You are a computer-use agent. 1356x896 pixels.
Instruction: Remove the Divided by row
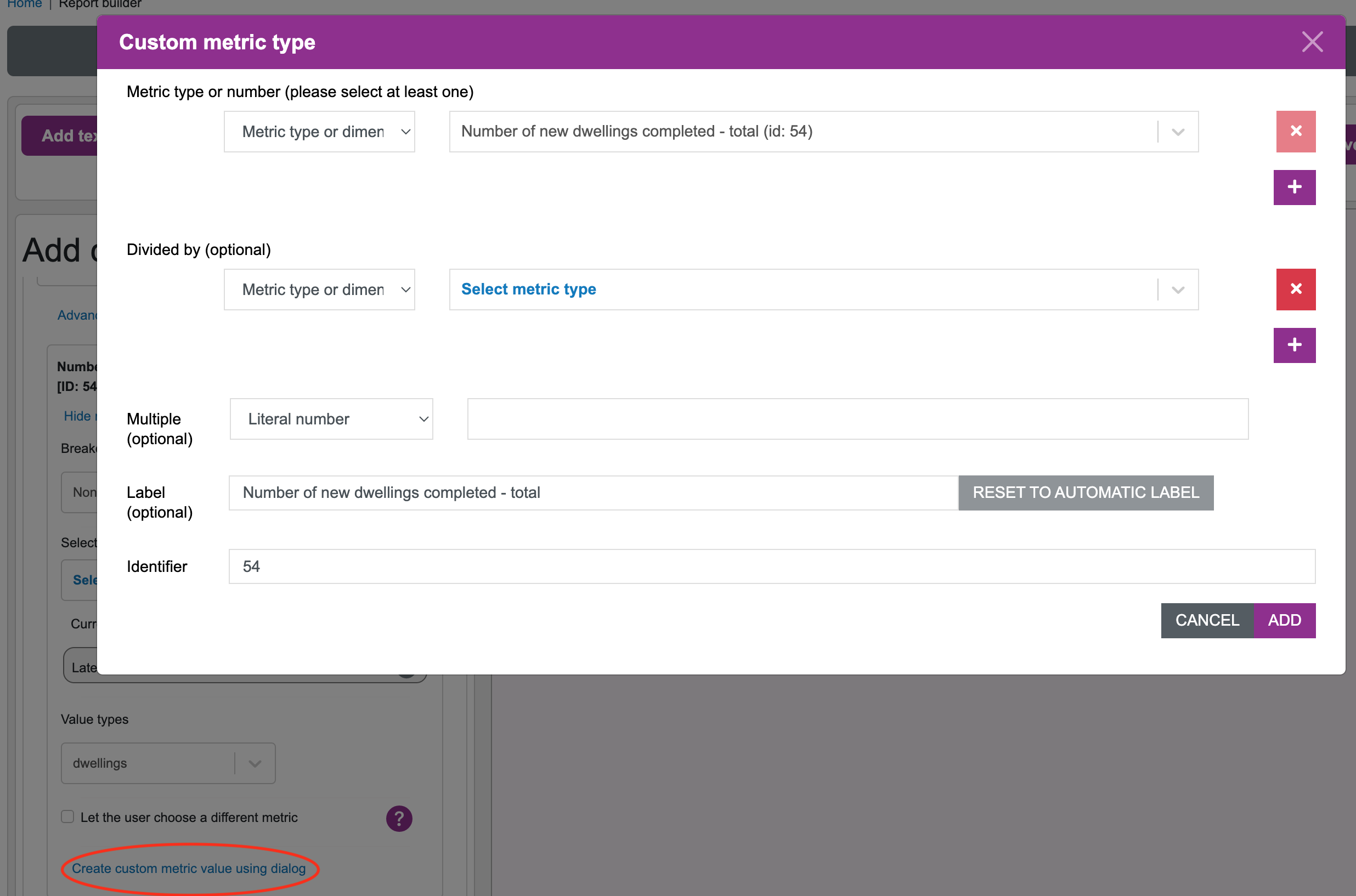pos(1296,289)
